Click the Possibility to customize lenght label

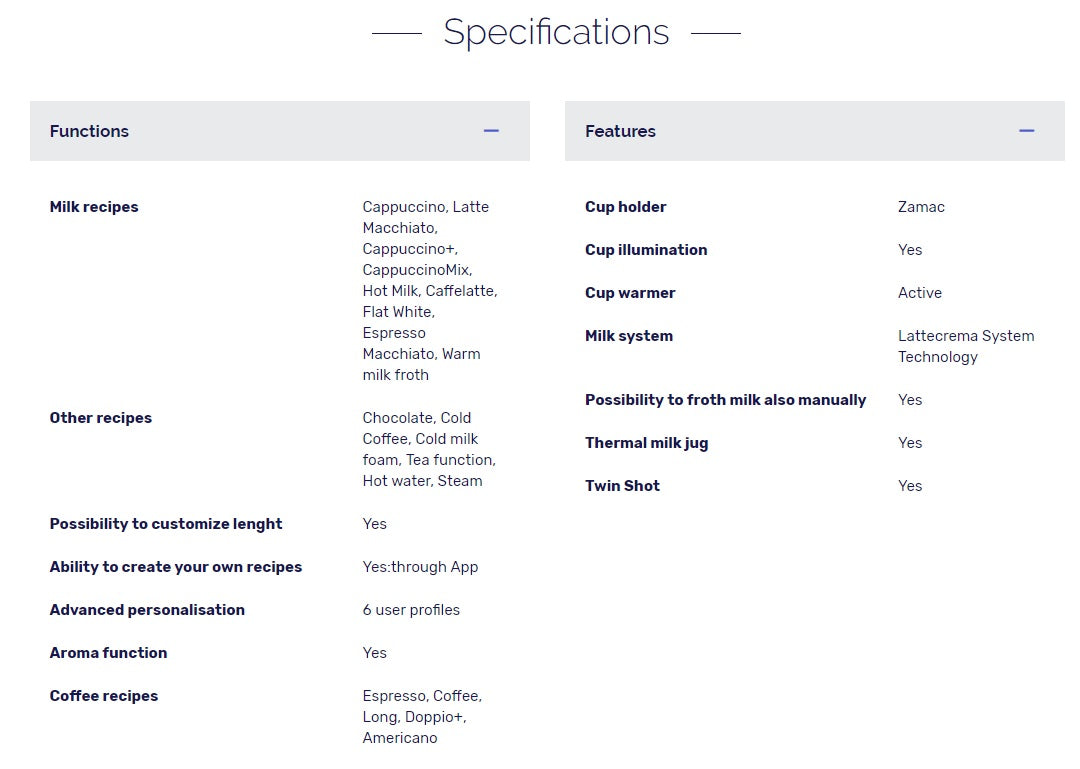[x=166, y=524]
